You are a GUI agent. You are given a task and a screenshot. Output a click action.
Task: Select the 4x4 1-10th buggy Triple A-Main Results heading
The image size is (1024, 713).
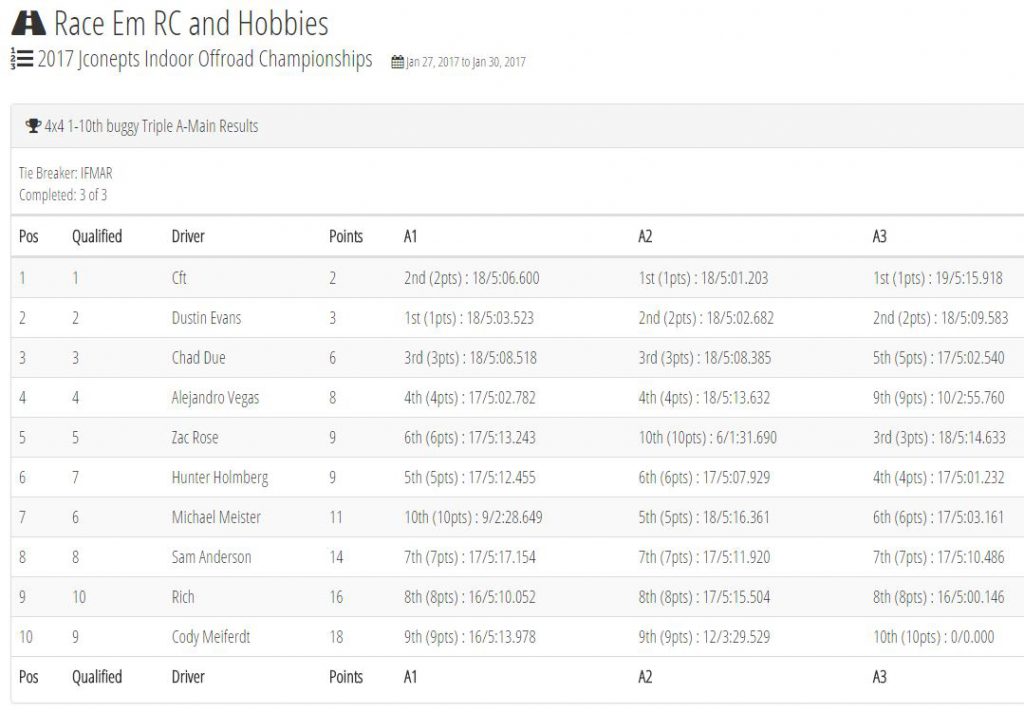[x=152, y=126]
